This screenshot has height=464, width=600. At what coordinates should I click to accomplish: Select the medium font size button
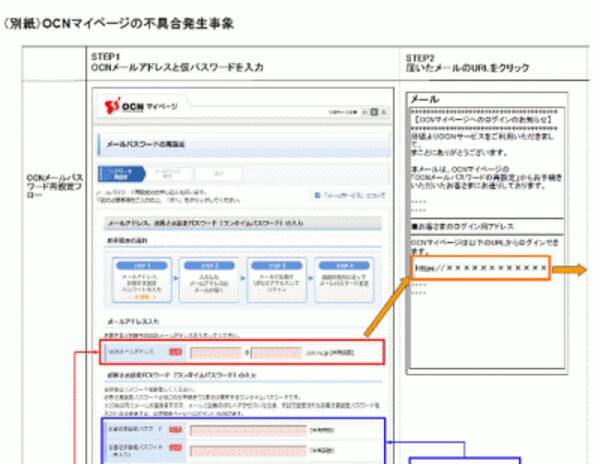[x=374, y=112]
